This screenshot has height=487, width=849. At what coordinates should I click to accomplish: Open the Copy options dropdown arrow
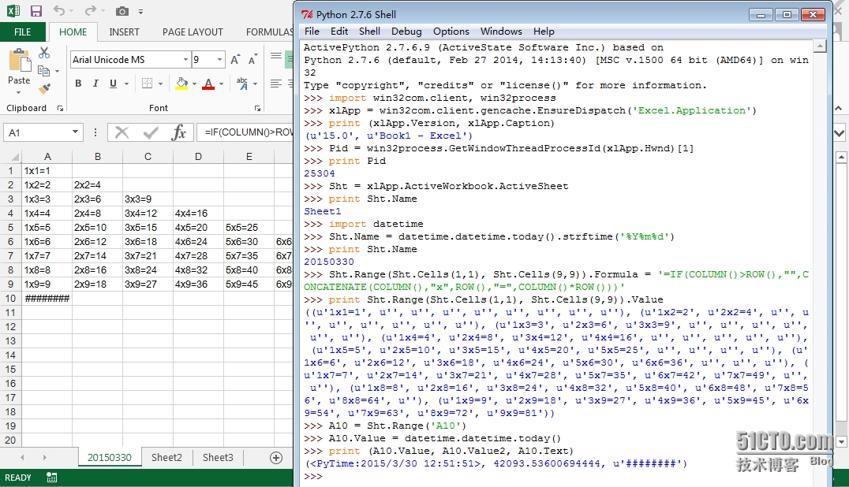pos(57,71)
